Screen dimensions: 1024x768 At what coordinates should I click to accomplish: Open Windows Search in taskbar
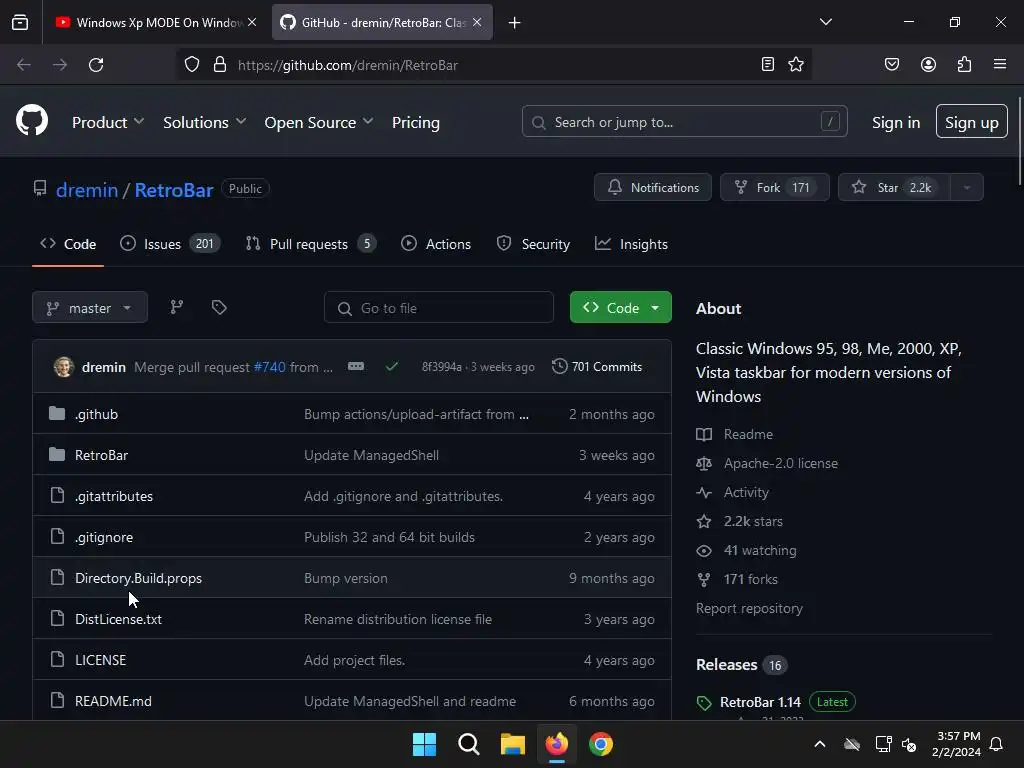469,744
